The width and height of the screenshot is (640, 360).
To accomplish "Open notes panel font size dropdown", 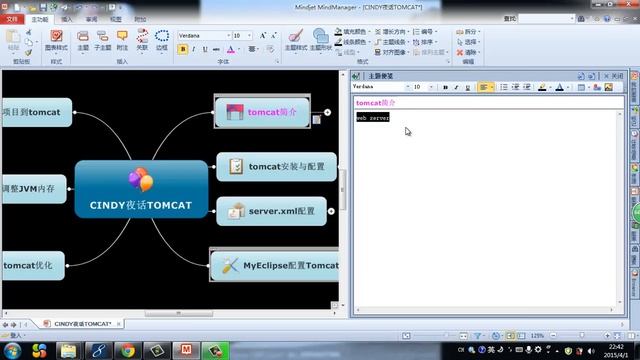I will coord(431,87).
